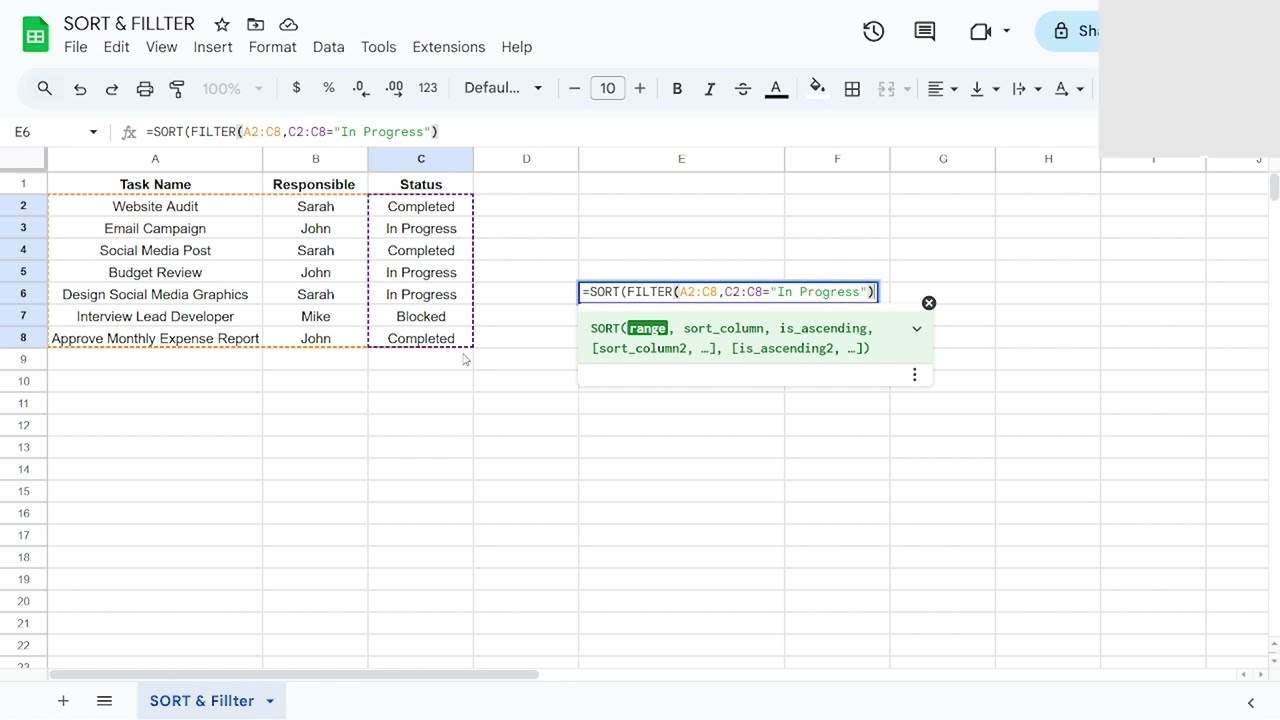Print the spreadsheet
Screen dimensions: 1280x720
tap(145, 89)
